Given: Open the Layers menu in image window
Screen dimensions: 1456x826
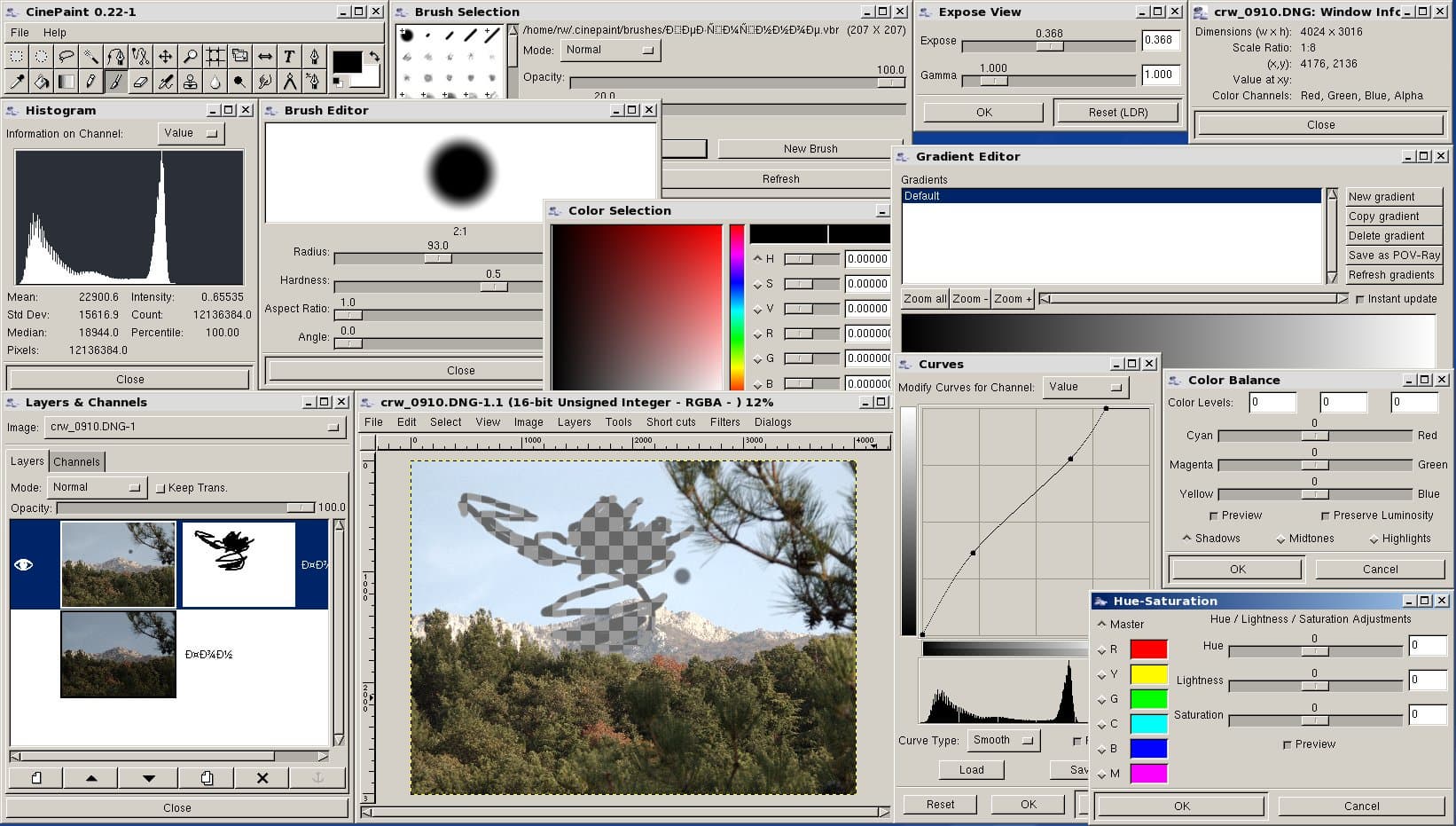Looking at the screenshot, I should [574, 422].
